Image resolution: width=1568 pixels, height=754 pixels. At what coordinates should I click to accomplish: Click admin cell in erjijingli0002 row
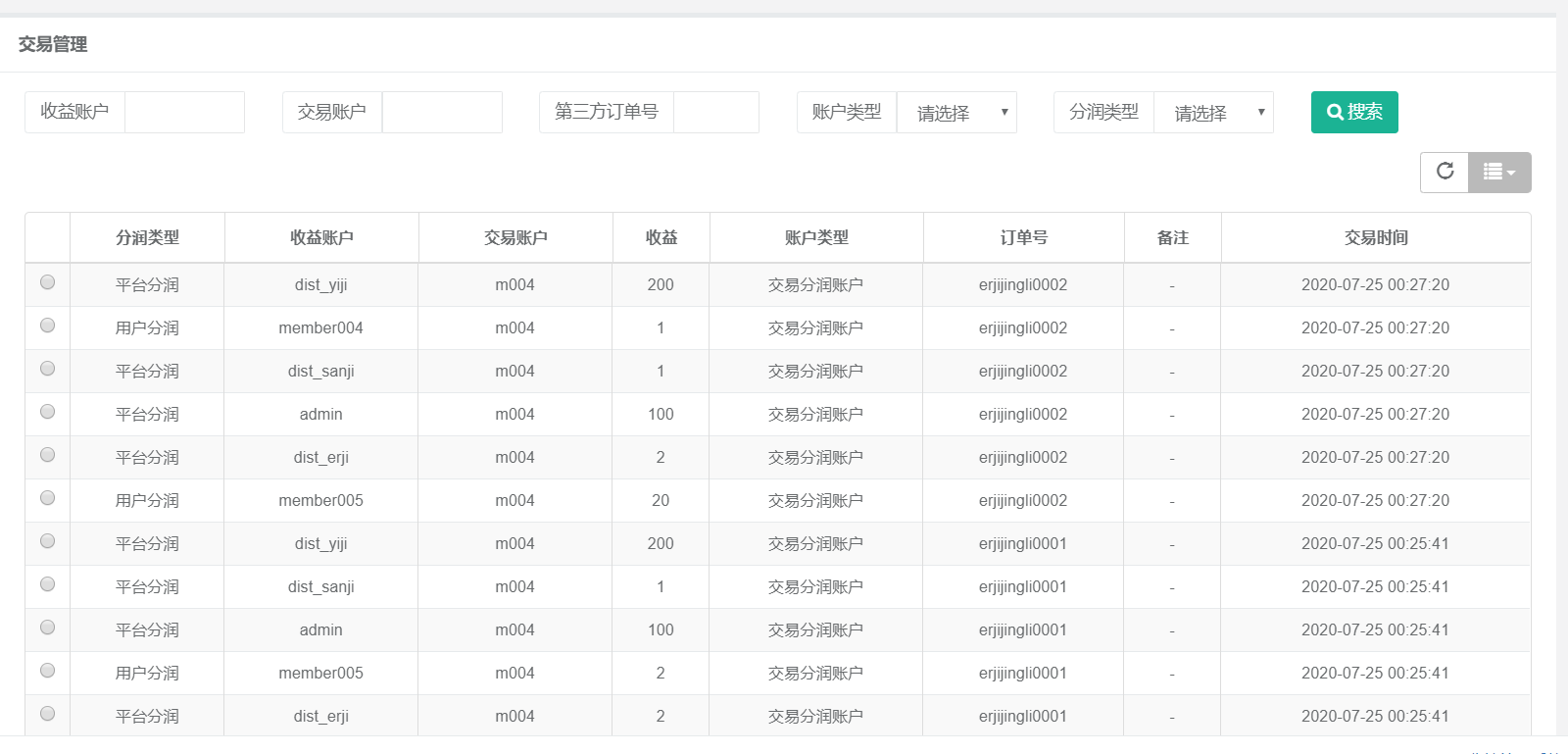coord(320,415)
